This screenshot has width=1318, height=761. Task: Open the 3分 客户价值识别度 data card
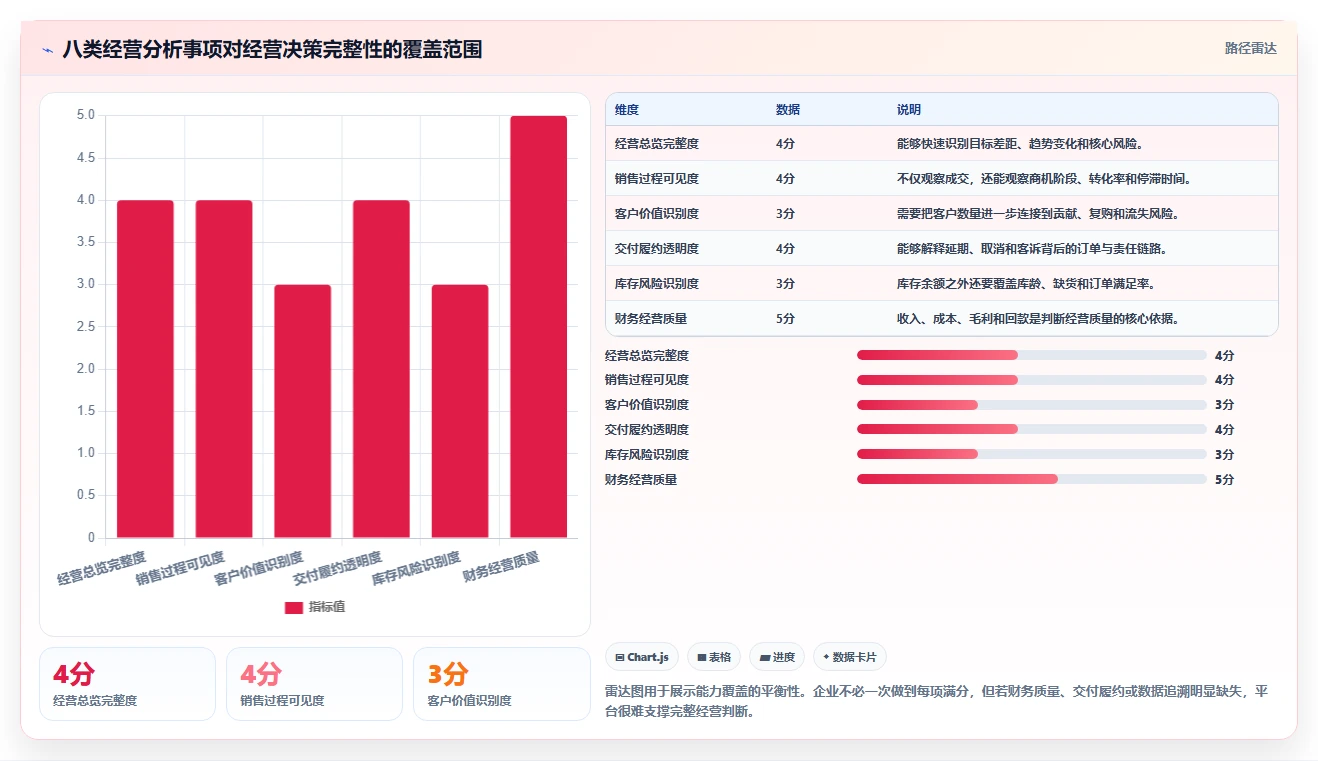pyautogui.click(x=501, y=684)
